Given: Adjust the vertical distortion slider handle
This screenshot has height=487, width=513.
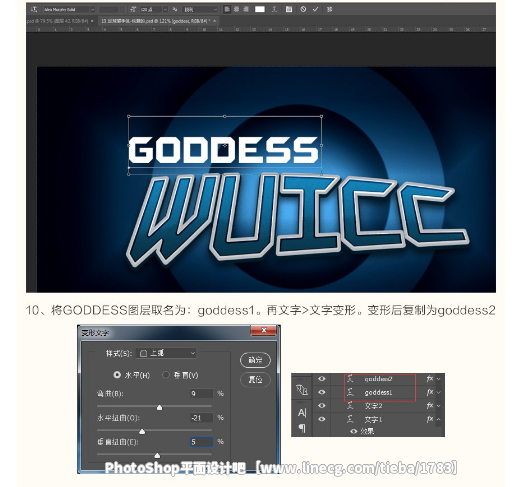Looking at the screenshot, I should point(157,455).
